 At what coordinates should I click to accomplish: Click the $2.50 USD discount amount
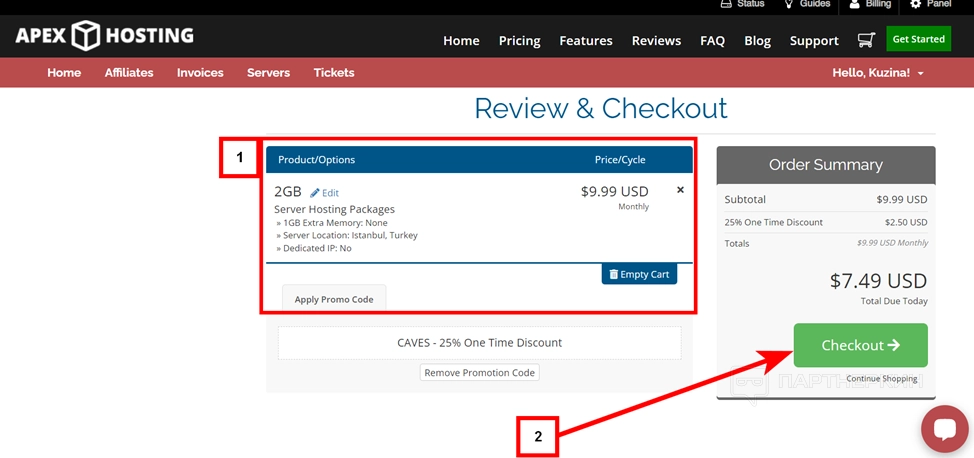pyautogui.click(x=906, y=222)
